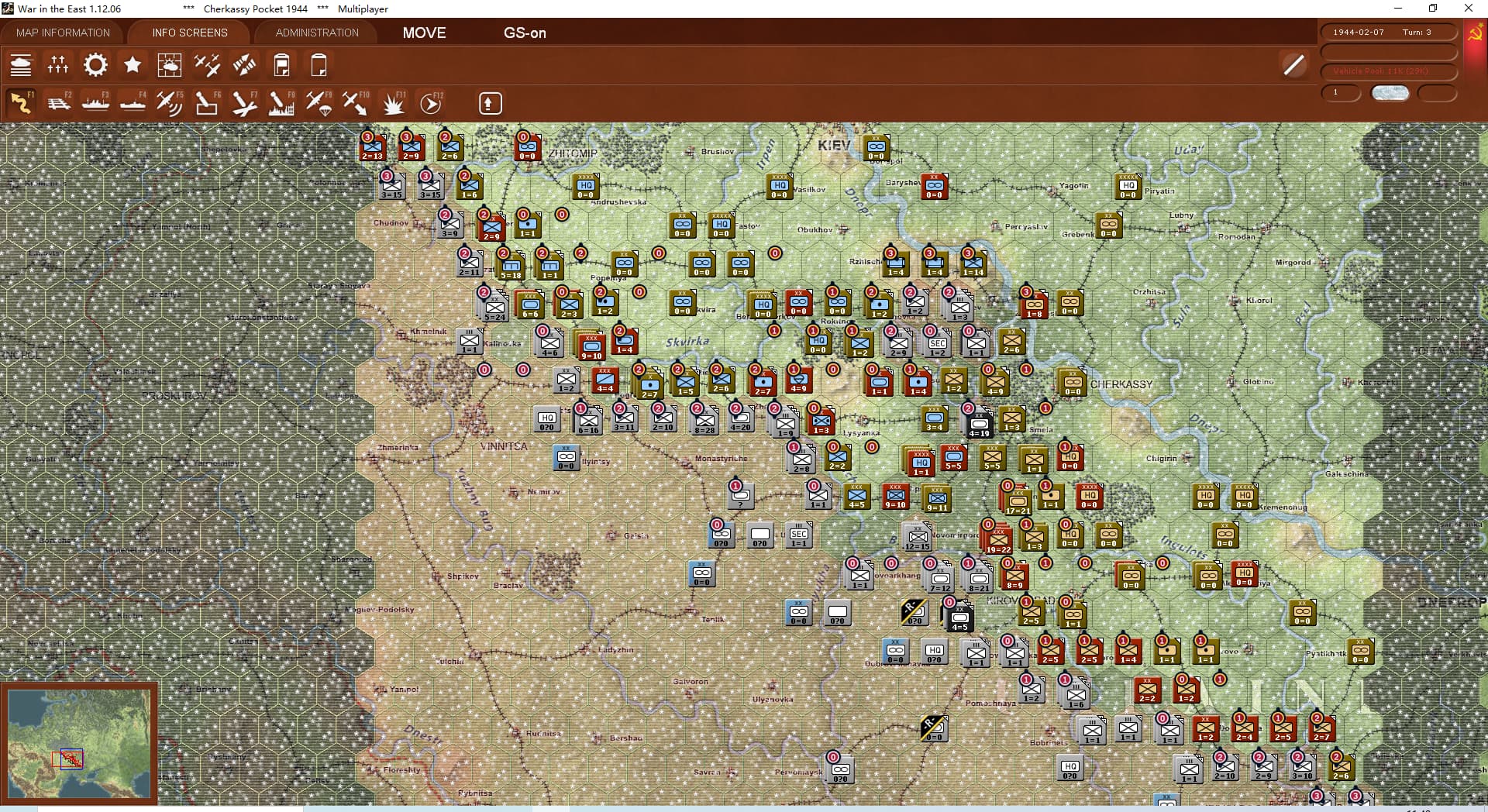This screenshot has width=1488, height=812.
Task: Click the MOVE mode label
Action: [x=424, y=33]
